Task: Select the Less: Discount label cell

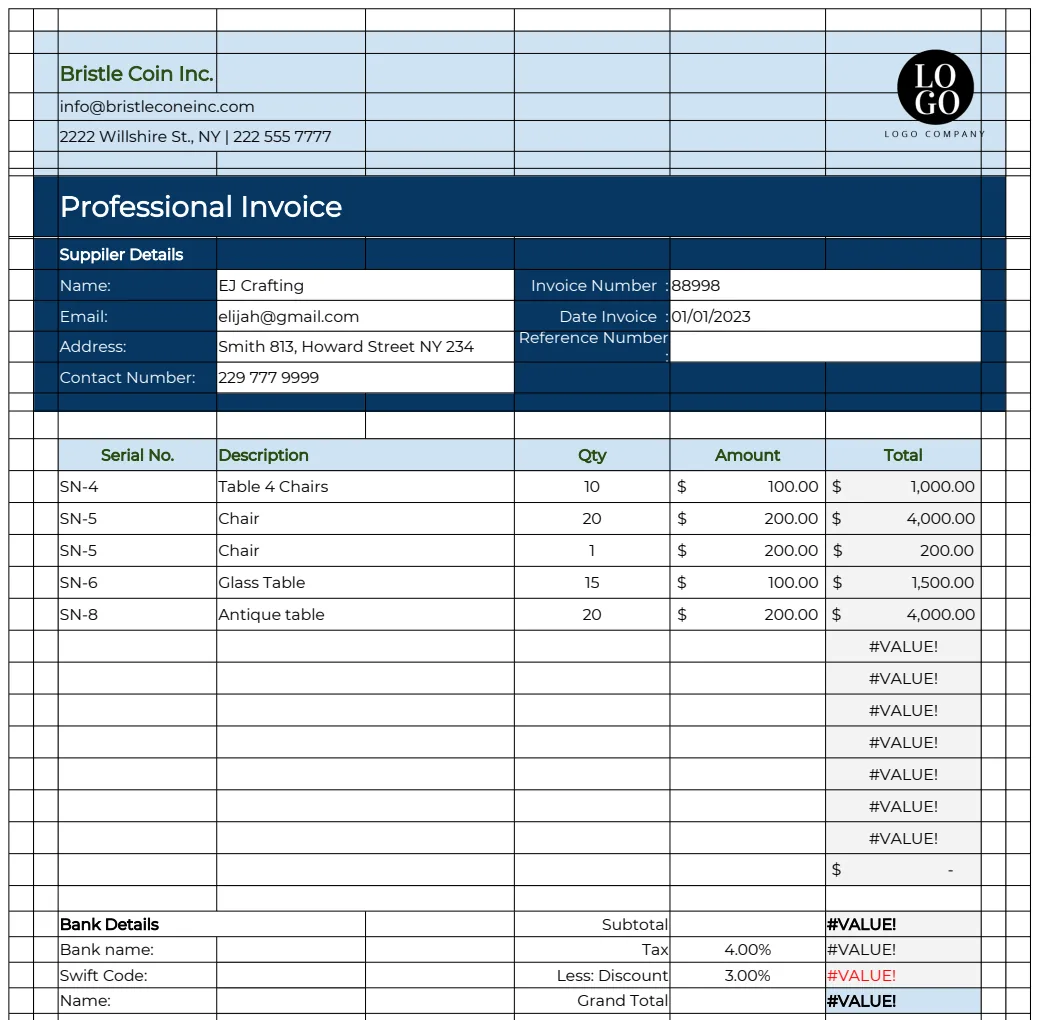Action: (x=592, y=976)
